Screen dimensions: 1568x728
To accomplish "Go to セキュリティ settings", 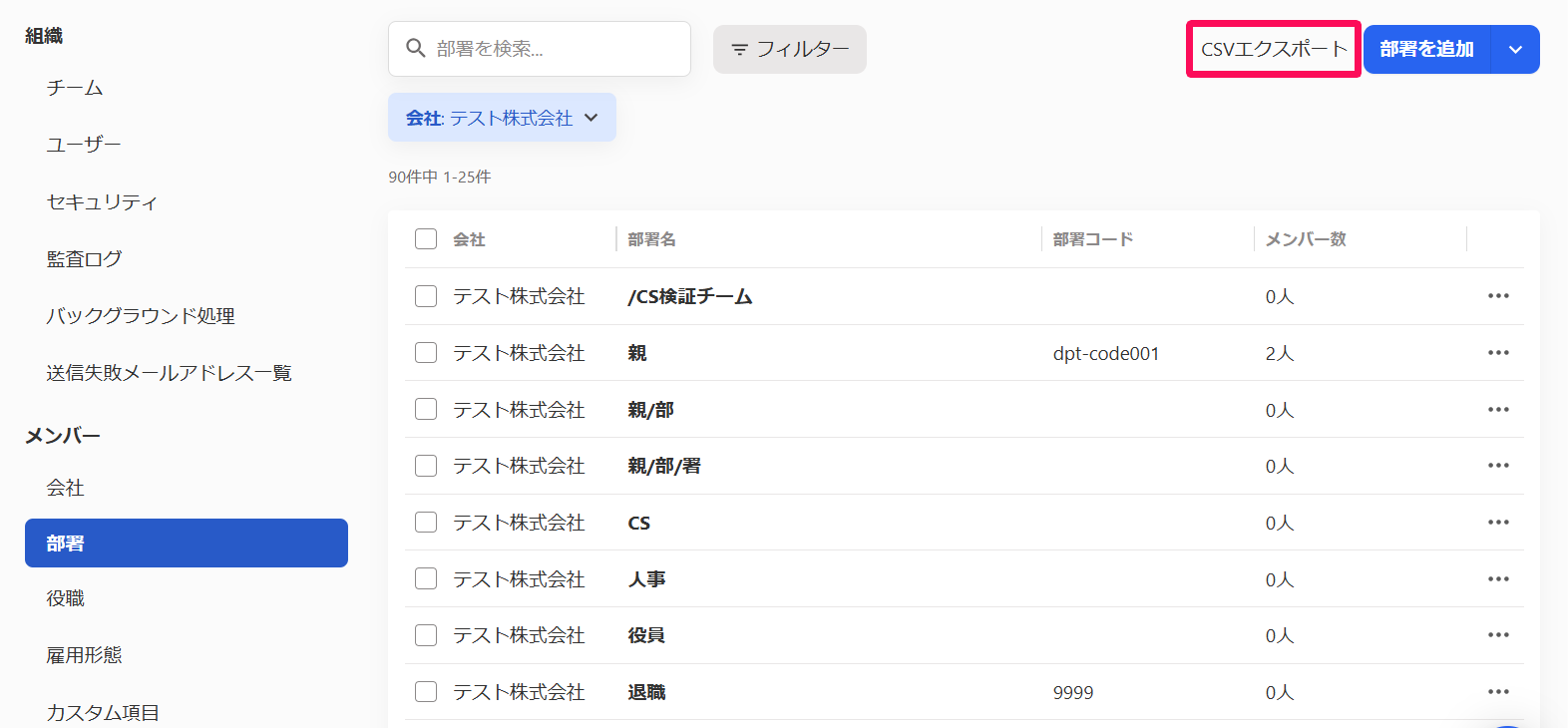I will (102, 202).
